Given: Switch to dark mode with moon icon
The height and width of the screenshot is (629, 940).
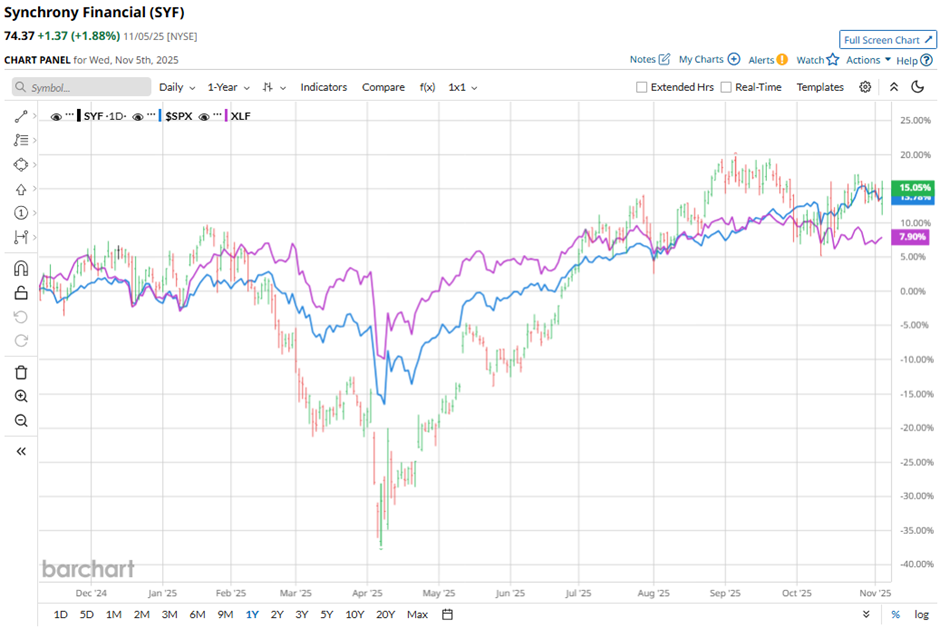Looking at the screenshot, I should [x=918, y=87].
